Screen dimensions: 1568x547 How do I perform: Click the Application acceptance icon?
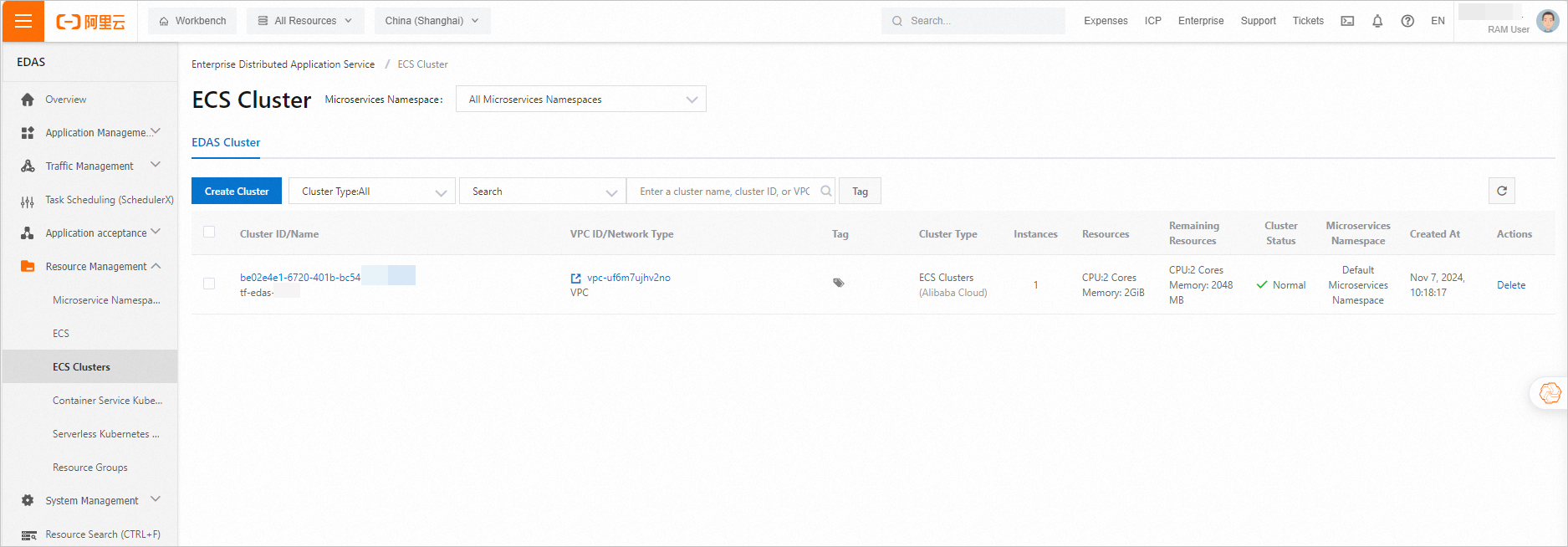(x=28, y=233)
